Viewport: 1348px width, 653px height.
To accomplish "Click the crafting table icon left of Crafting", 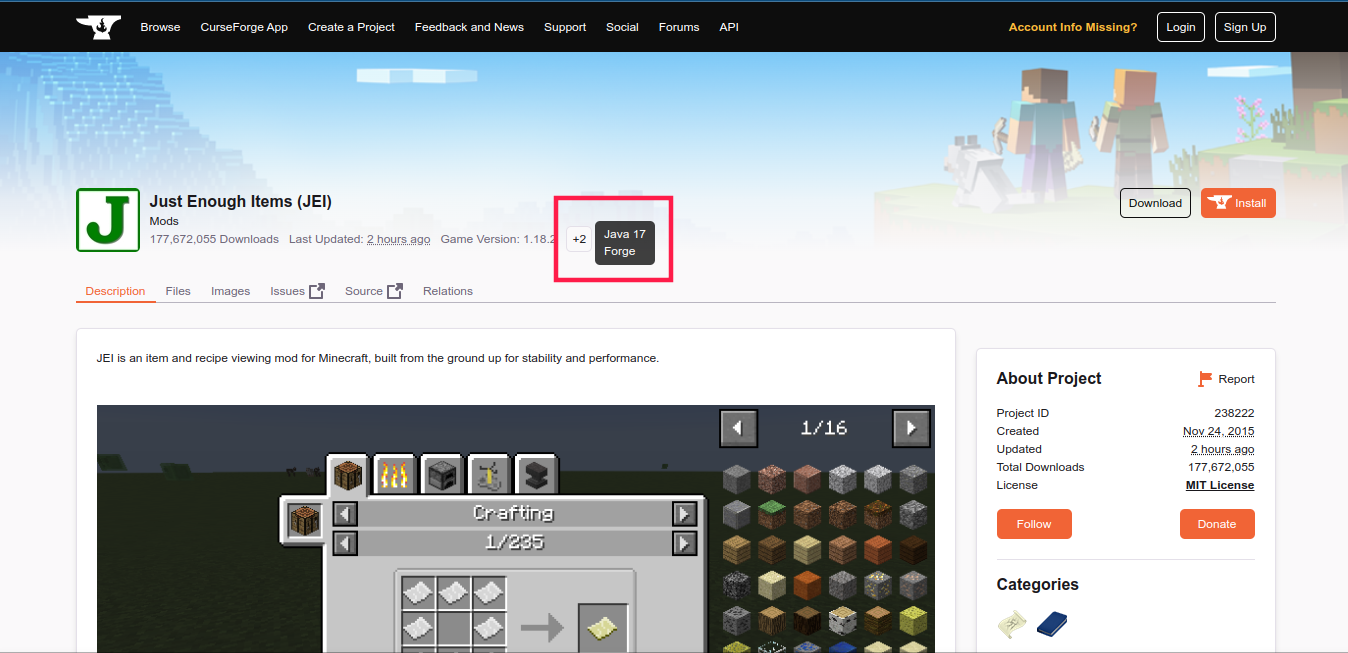I will (x=304, y=521).
